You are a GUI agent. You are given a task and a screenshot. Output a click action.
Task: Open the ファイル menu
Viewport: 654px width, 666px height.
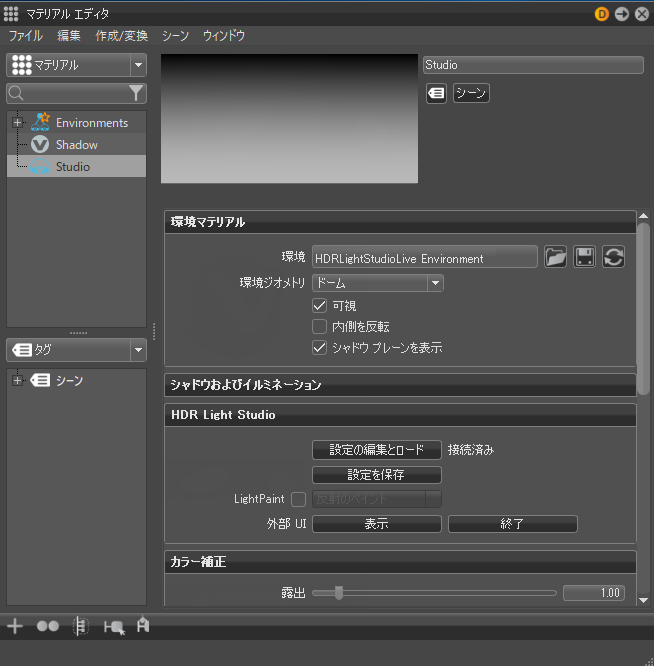(25, 36)
